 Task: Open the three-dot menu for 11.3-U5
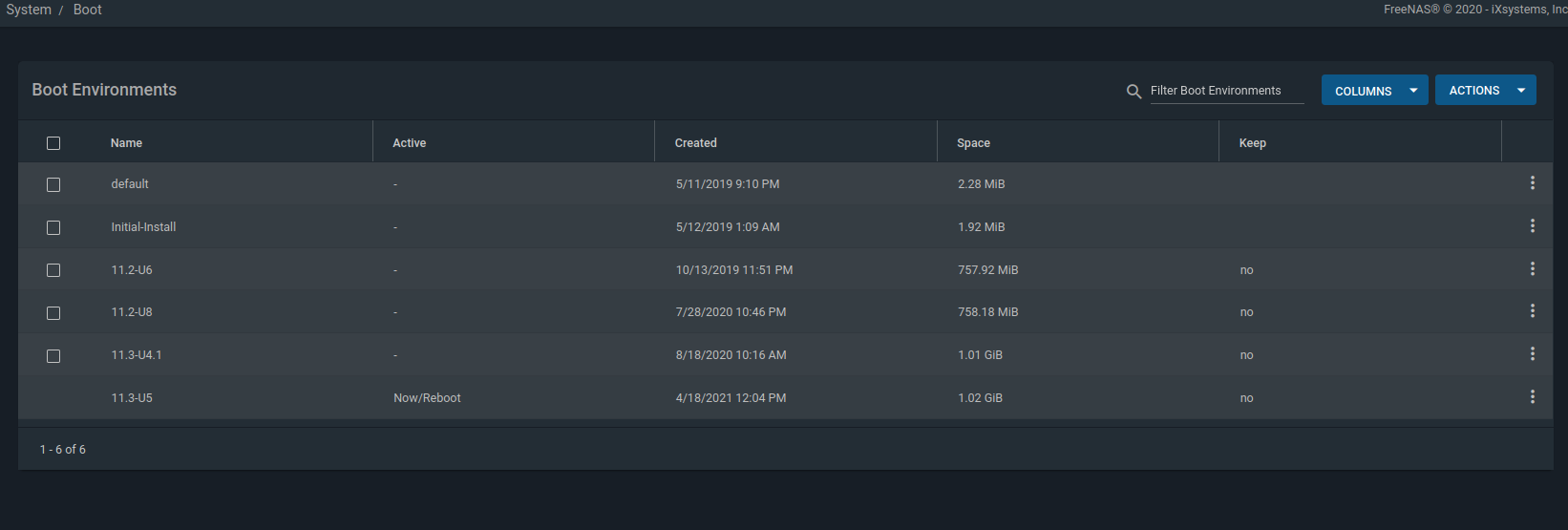[1532, 396]
